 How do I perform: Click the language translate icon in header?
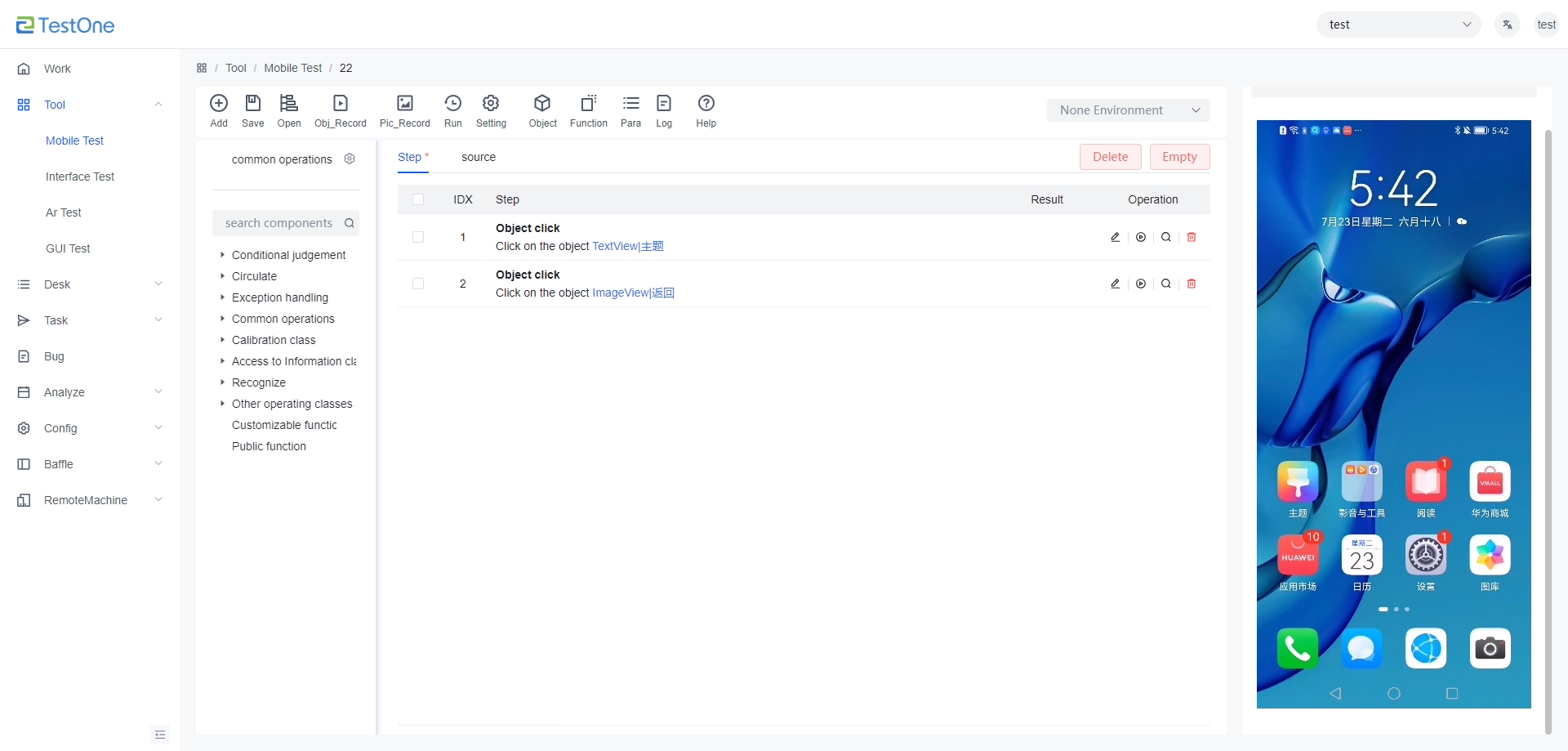[x=1508, y=25]
